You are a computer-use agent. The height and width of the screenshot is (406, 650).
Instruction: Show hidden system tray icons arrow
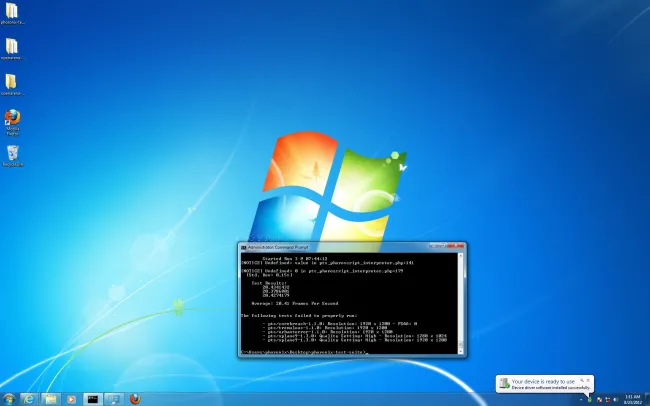(x=581, y=399)
